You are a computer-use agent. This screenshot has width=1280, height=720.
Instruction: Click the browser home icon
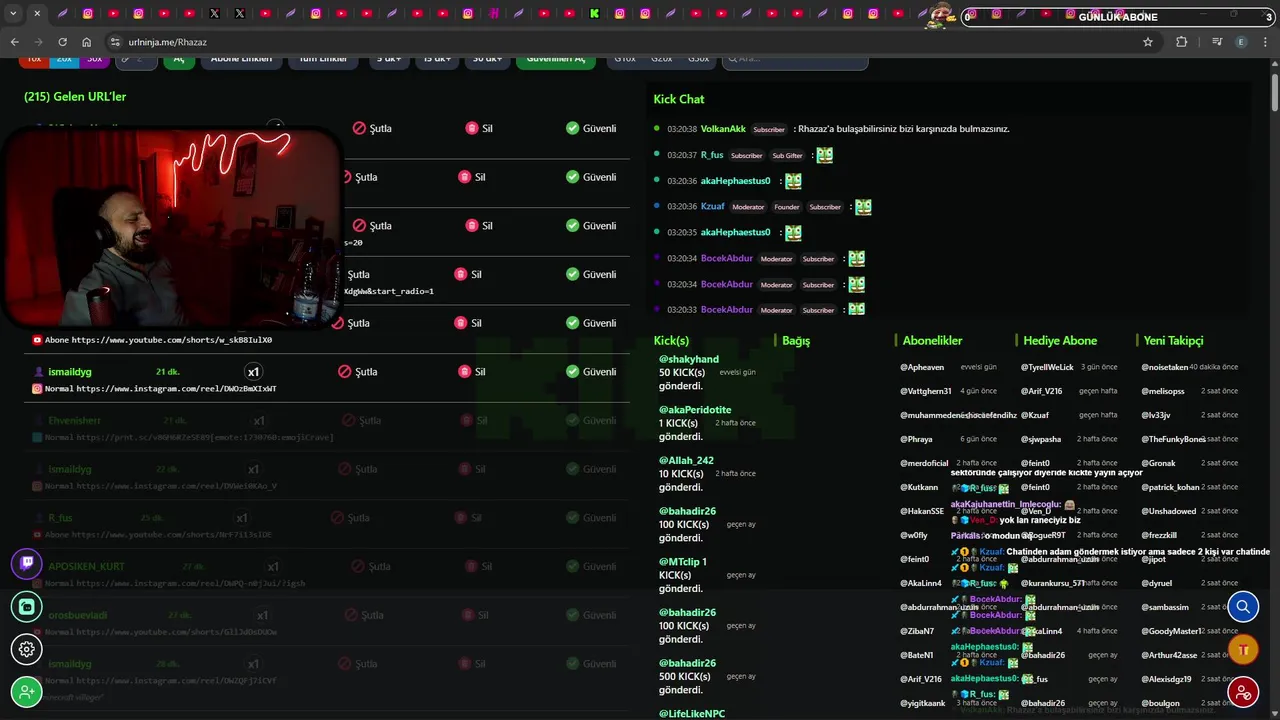pos(86,42)
